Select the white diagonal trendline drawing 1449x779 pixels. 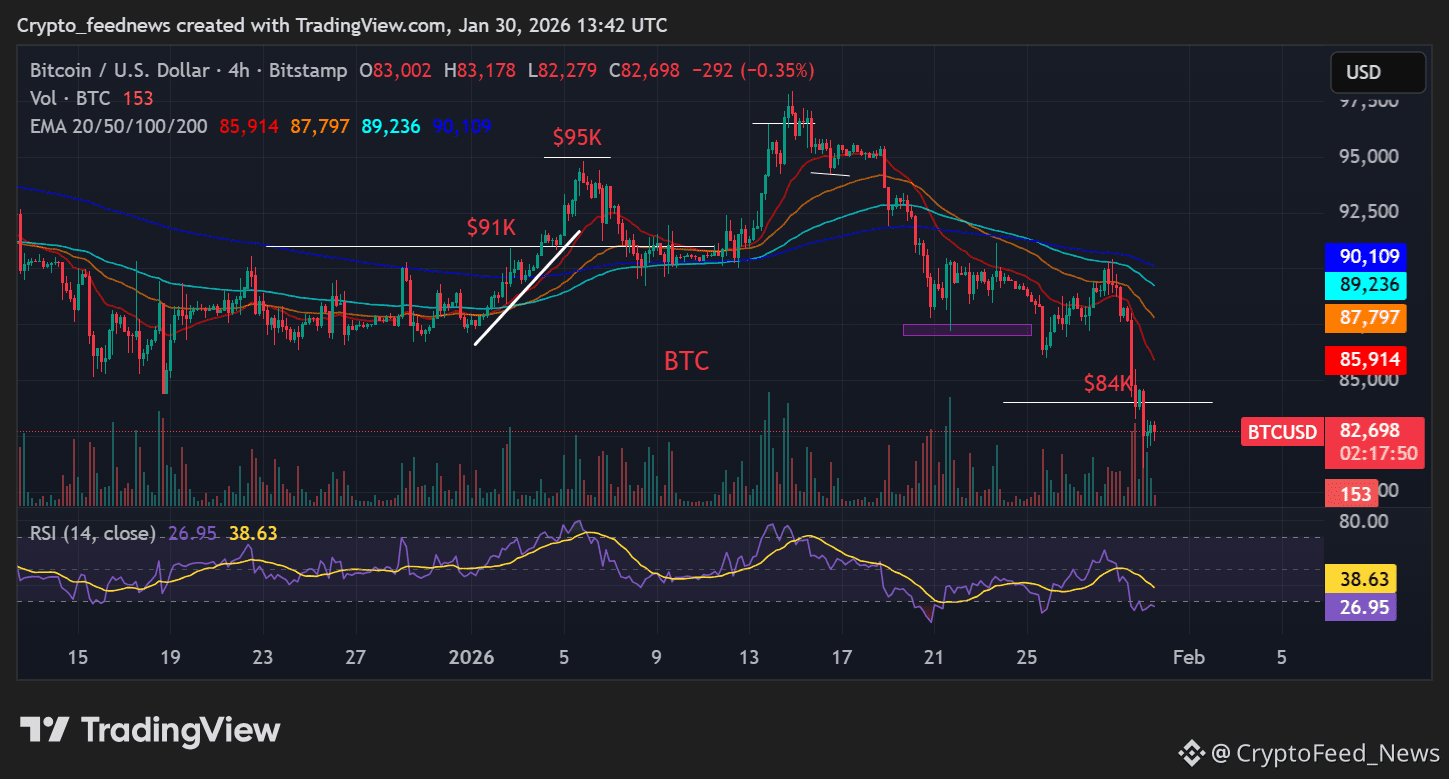coord(527,289)
